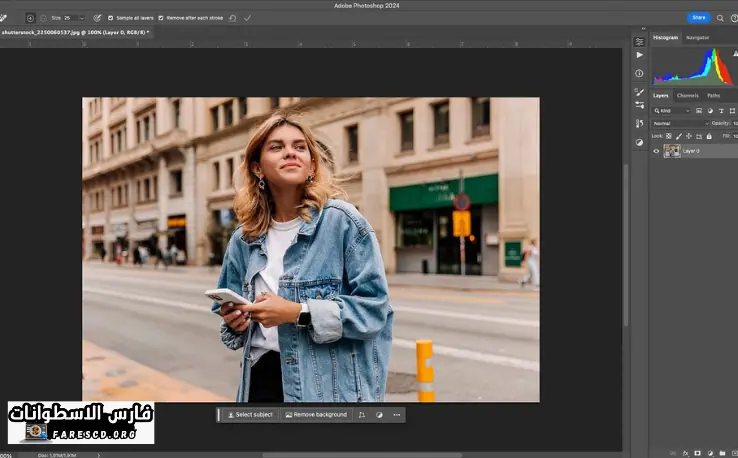The width and height of the screenshot is (738, 458).
Task: Switch to the Channels tab
Action: 688,95
